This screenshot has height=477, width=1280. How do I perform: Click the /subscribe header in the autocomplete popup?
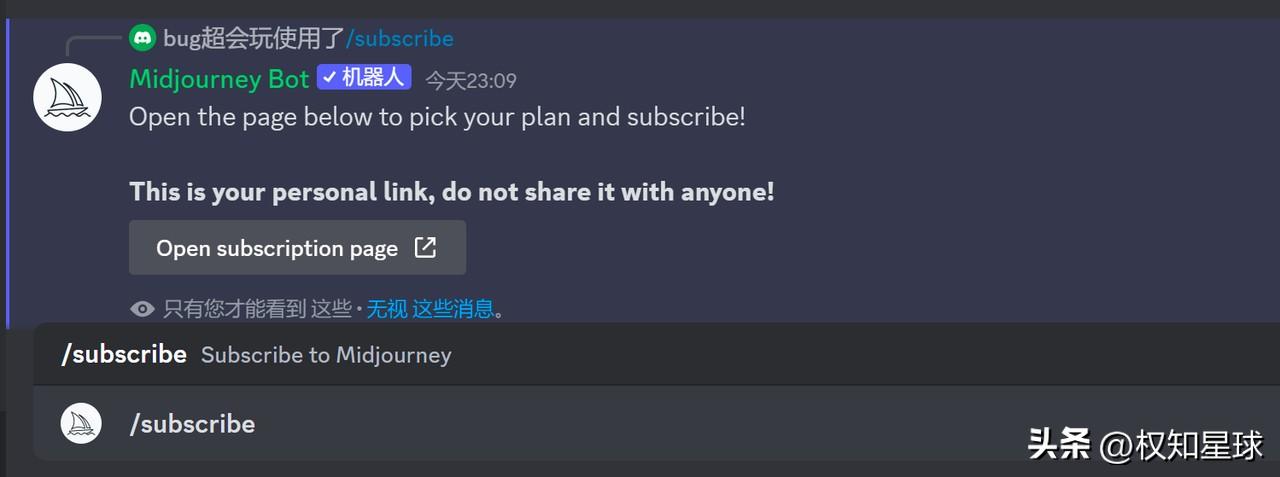click(x=124, y=354)
